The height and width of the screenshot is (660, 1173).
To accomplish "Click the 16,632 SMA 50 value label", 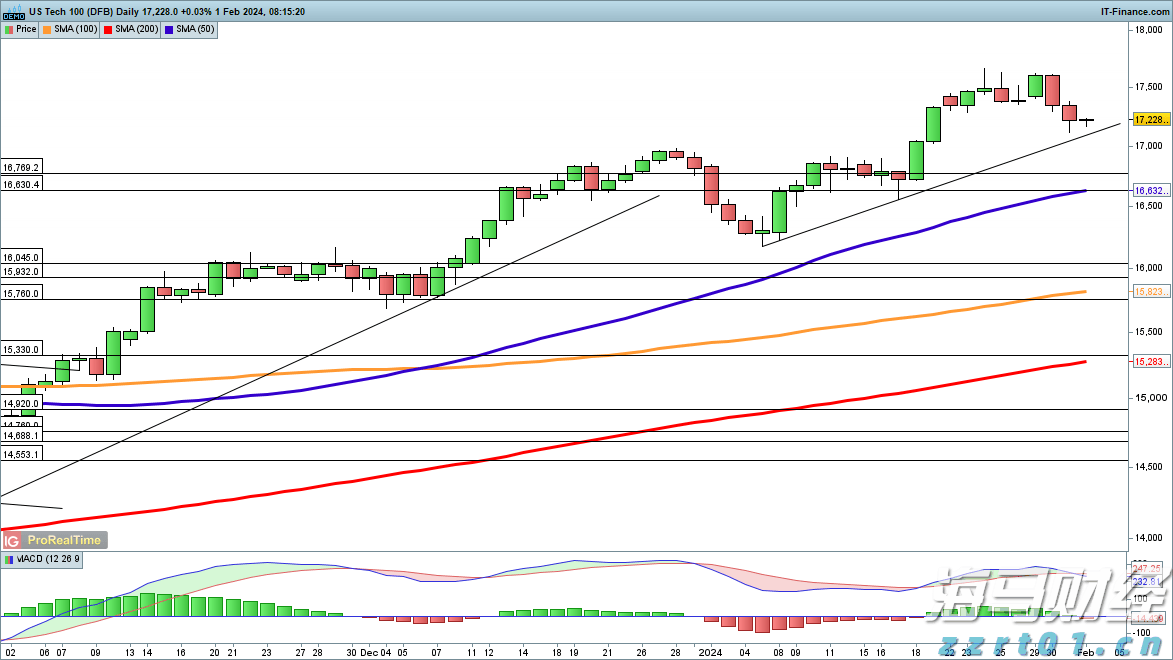I will (1150, 191).
